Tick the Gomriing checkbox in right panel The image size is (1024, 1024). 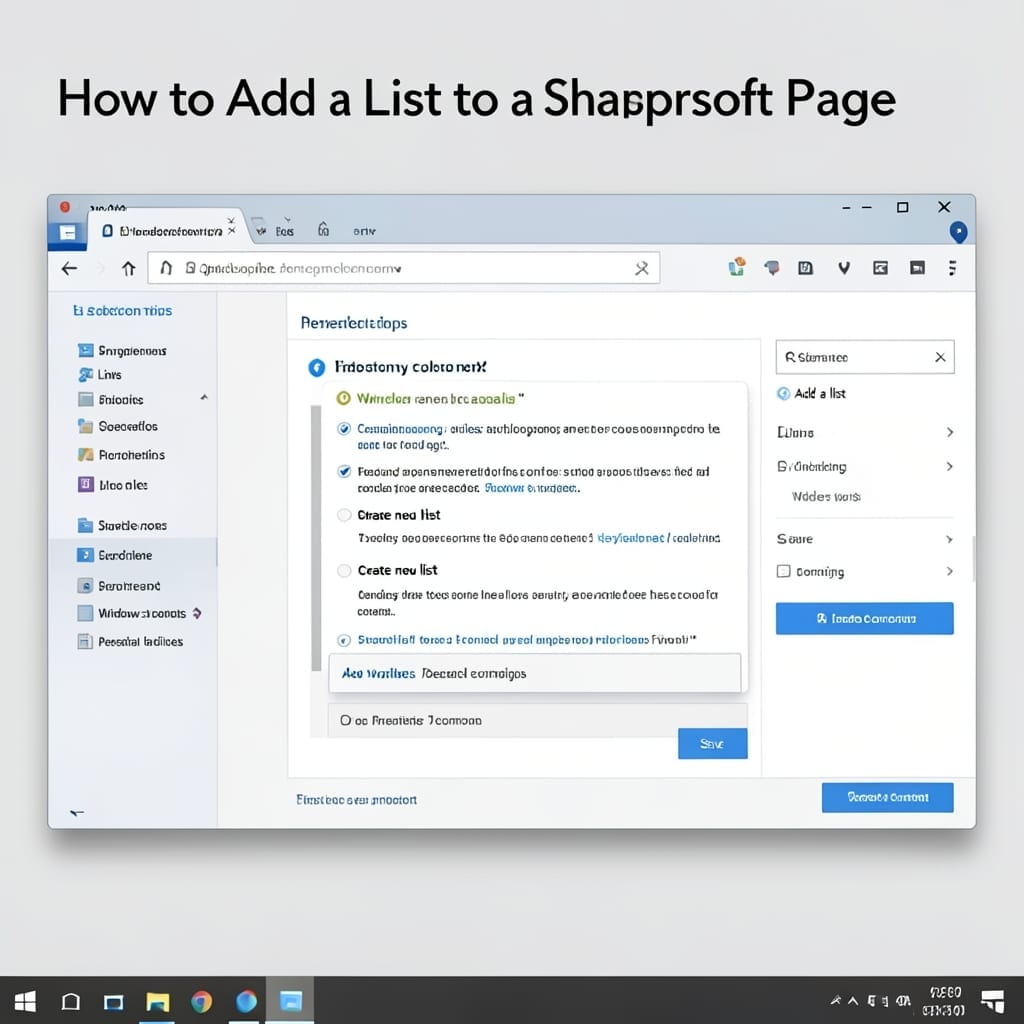click(x=784, y=571)
